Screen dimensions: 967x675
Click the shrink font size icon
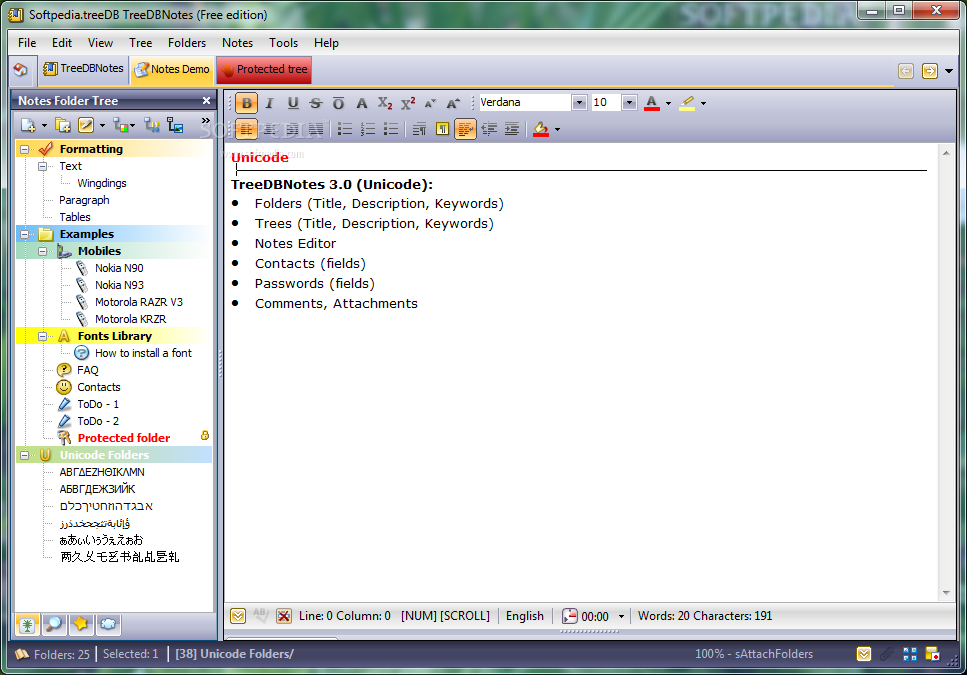point(430,103)
